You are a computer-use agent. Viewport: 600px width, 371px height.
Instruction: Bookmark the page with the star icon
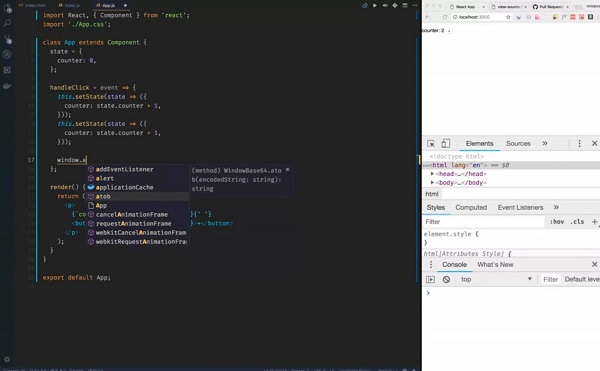pyautogui.click(x=508, y=17)
